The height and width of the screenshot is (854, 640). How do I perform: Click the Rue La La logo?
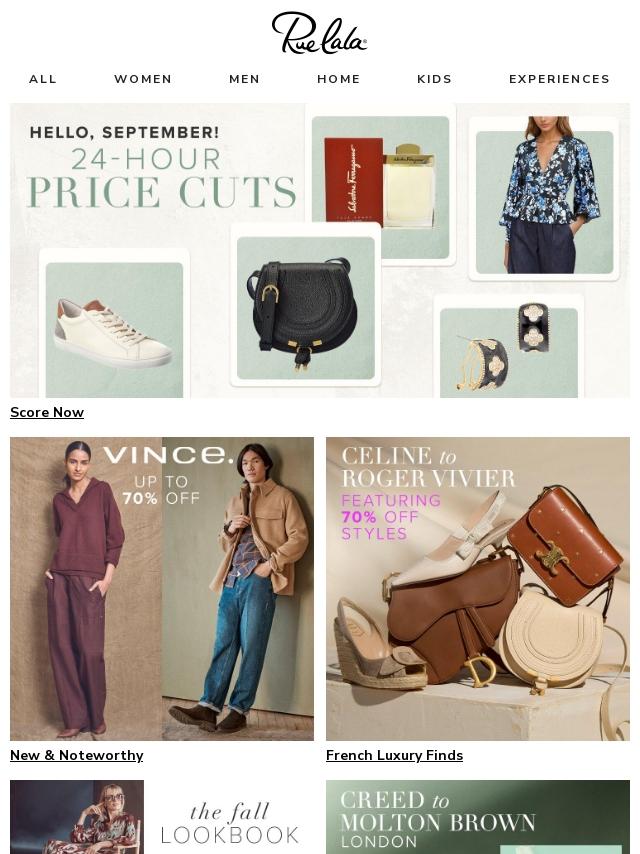click(319, 33)
